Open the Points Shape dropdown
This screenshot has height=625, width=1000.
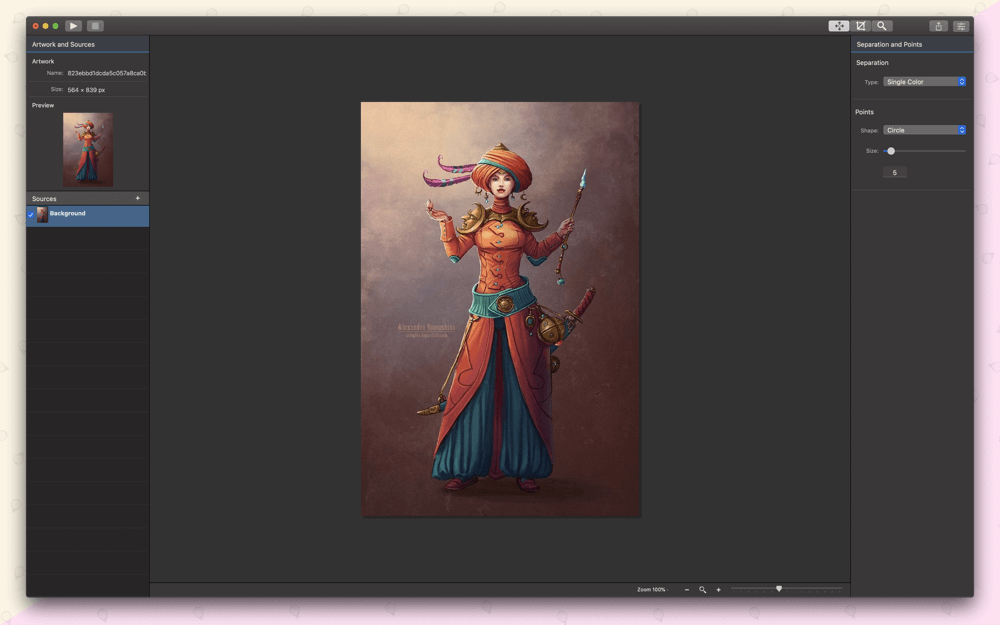pos(924,130)
